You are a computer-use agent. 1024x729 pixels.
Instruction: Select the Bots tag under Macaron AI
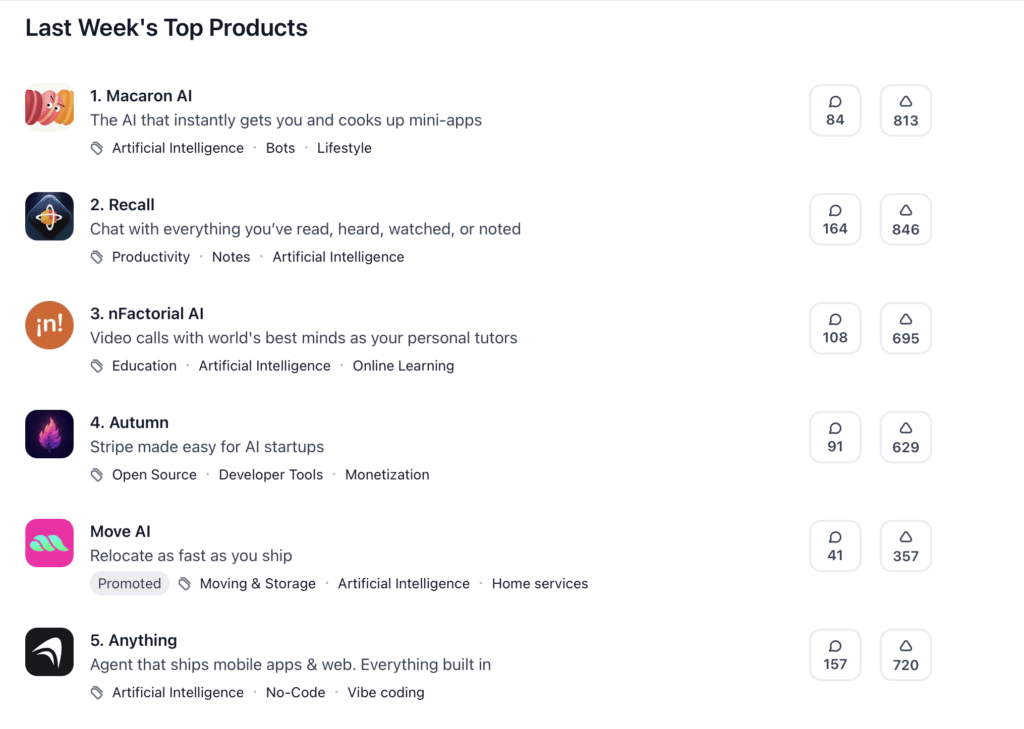[x=280, y=148]
